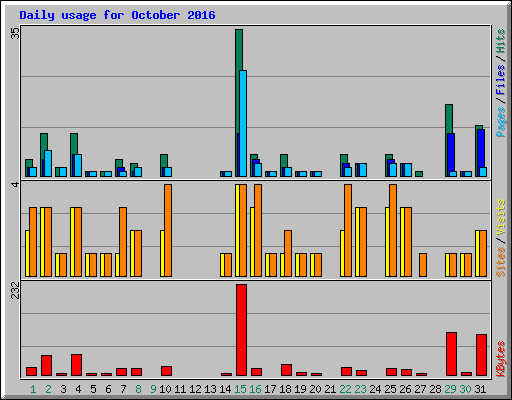Click day label '8' on the x-axis
The width and height of the screenshot is (512, 400).
click(138, 389)
